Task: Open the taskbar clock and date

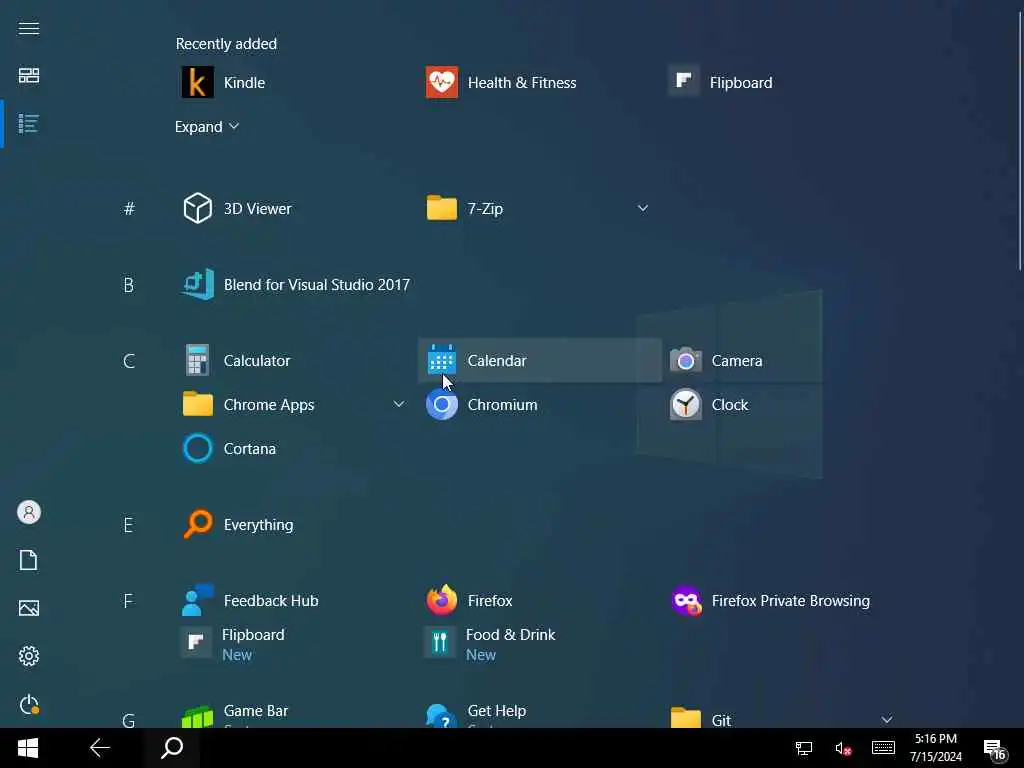Action: 936,748
